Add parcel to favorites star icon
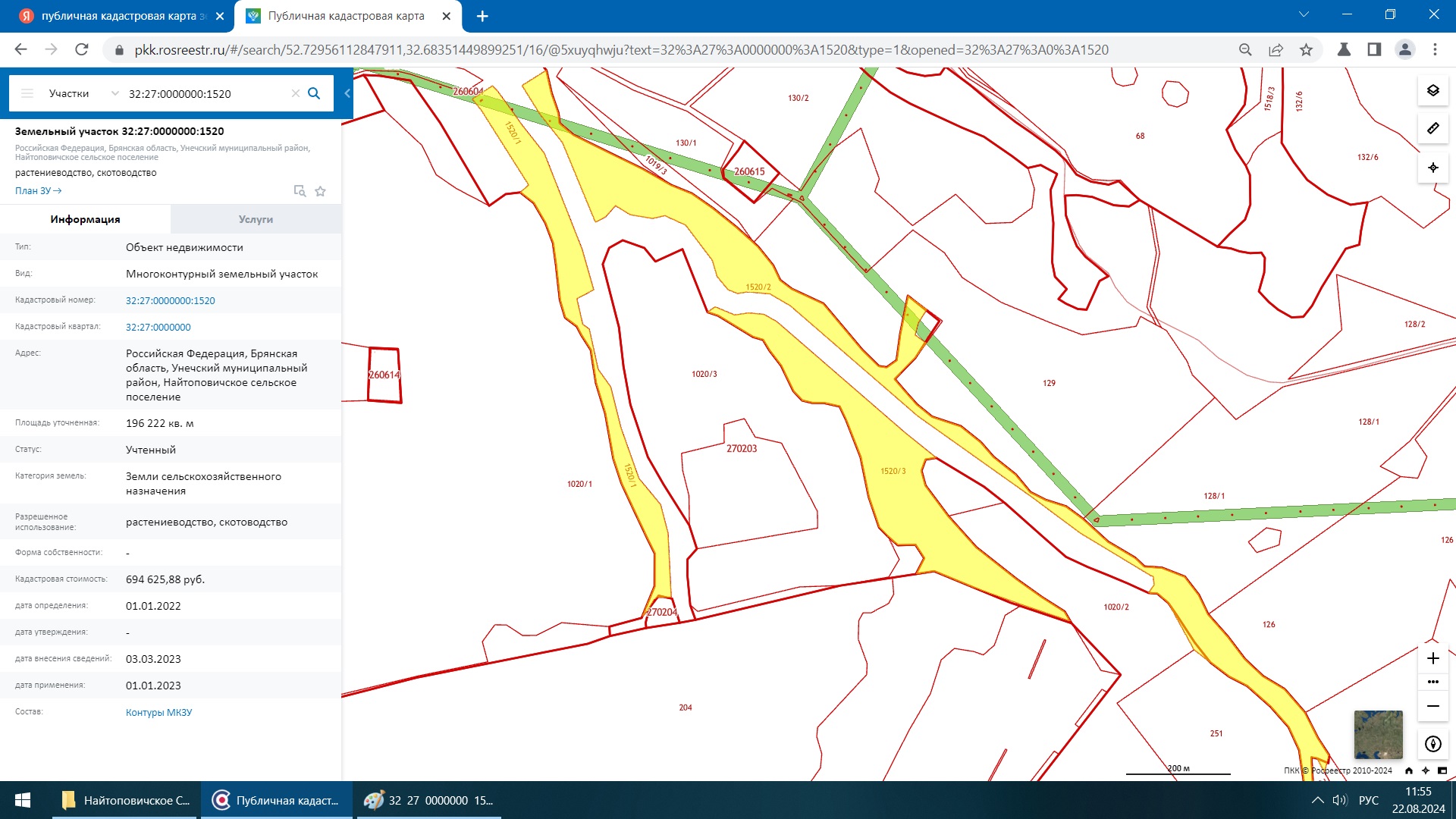The height and width of the screenshot is (819, 1456). (320, 191)
